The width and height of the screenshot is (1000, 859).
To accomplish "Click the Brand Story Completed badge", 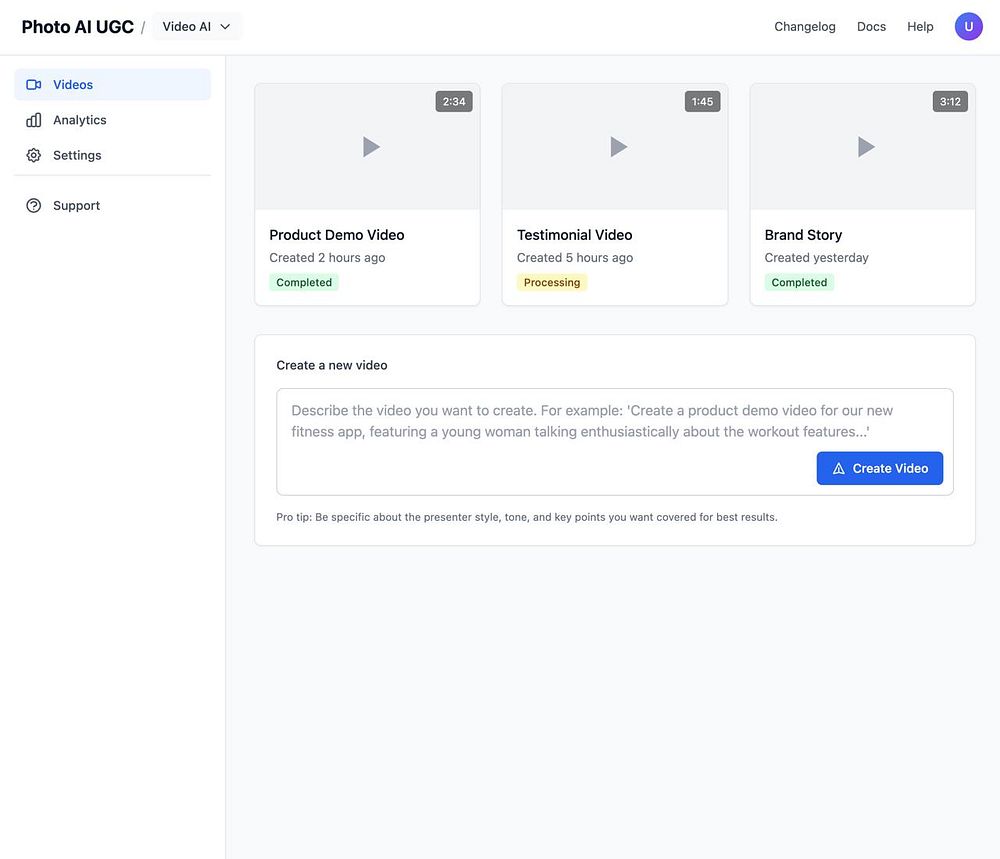I will point(799,283).
